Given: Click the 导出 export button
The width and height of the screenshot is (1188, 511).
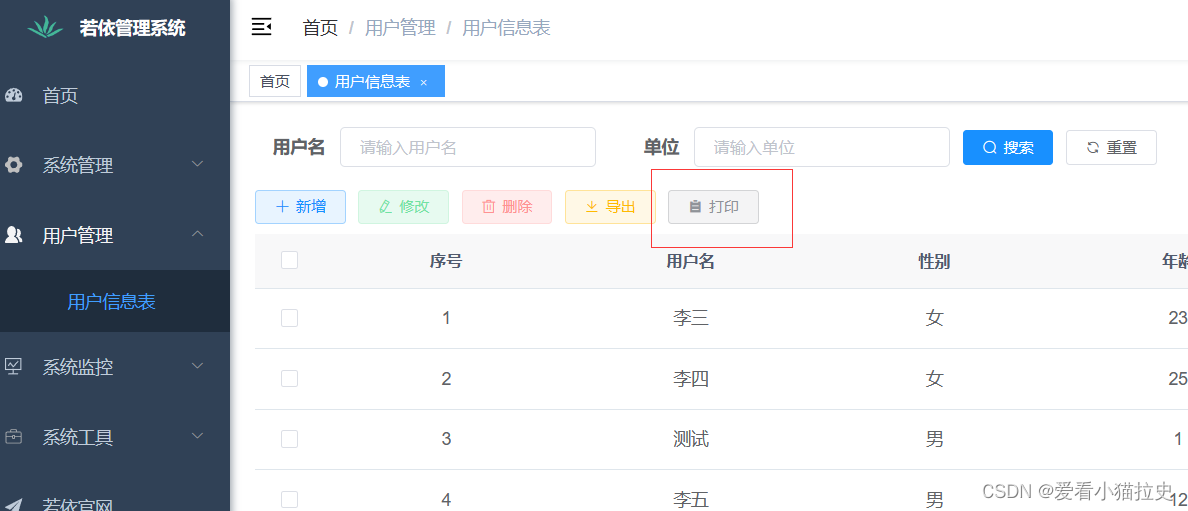Looking at the screenshot, I should [610, 207].
